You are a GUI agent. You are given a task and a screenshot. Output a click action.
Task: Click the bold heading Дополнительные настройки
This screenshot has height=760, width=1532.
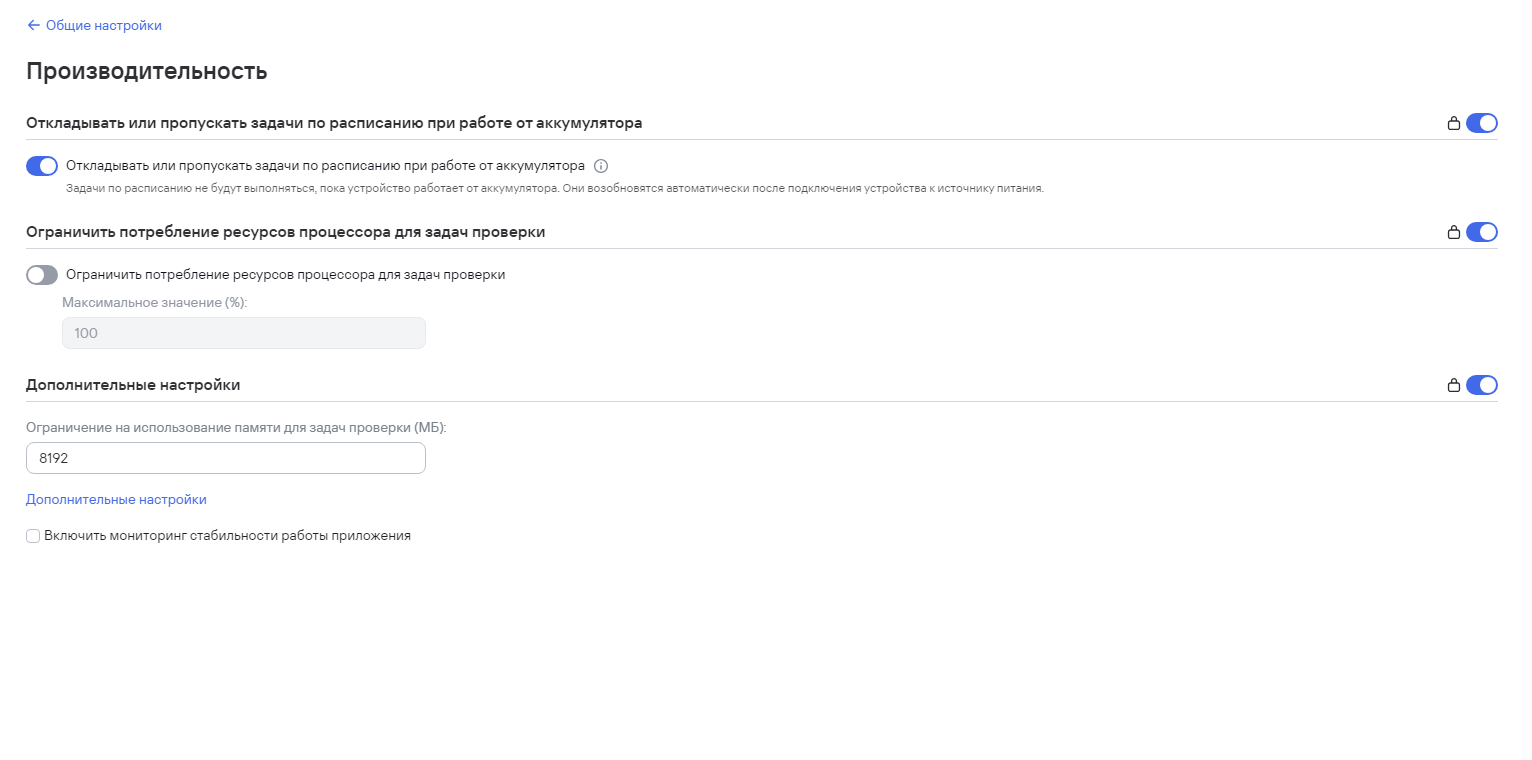(x=133, y=385)
